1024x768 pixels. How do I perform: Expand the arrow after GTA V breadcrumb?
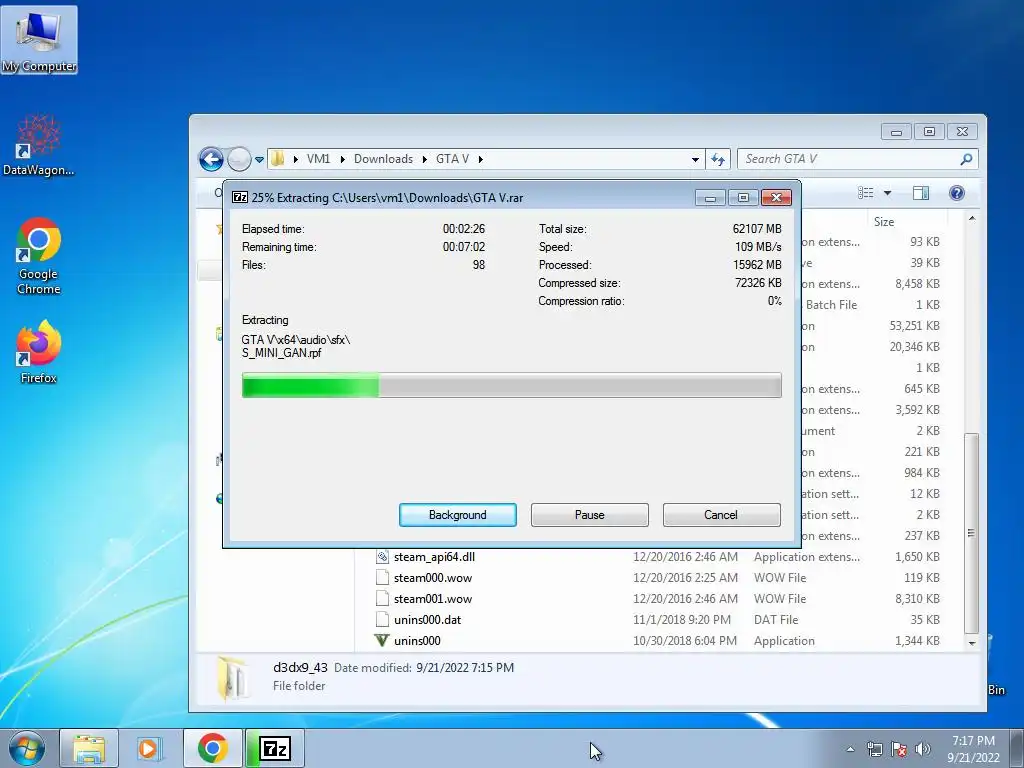pos(481,159)
